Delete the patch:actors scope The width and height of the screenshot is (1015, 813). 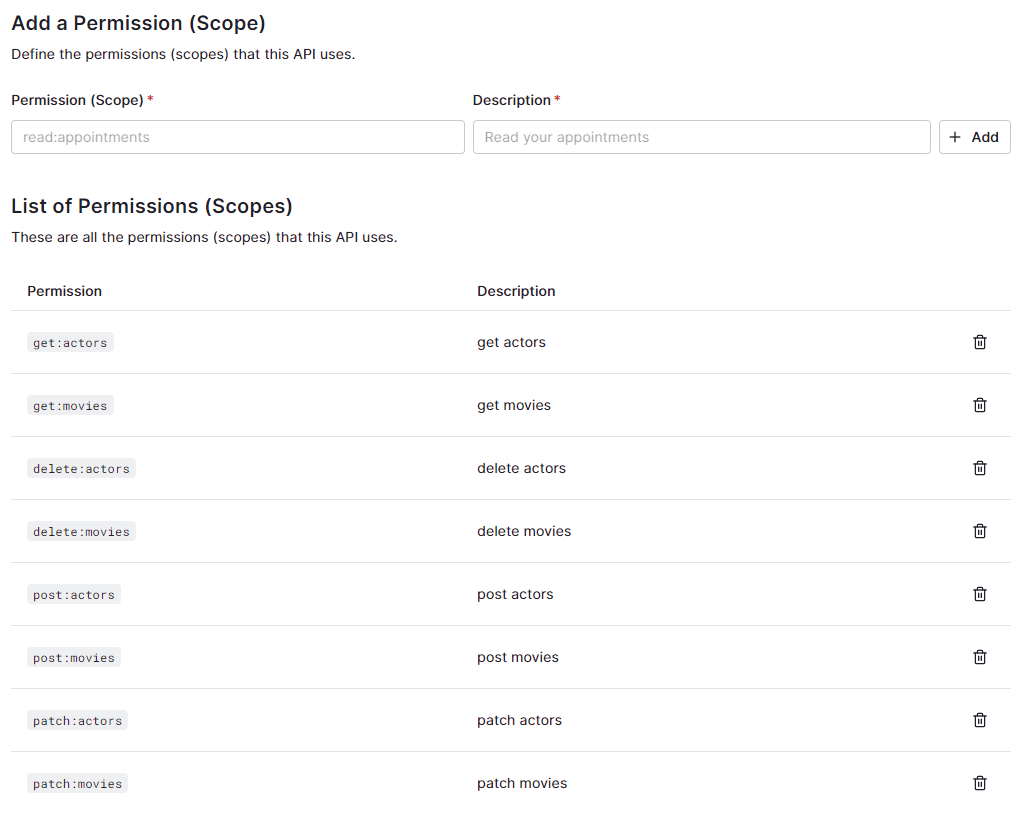(x=980, y=720)
